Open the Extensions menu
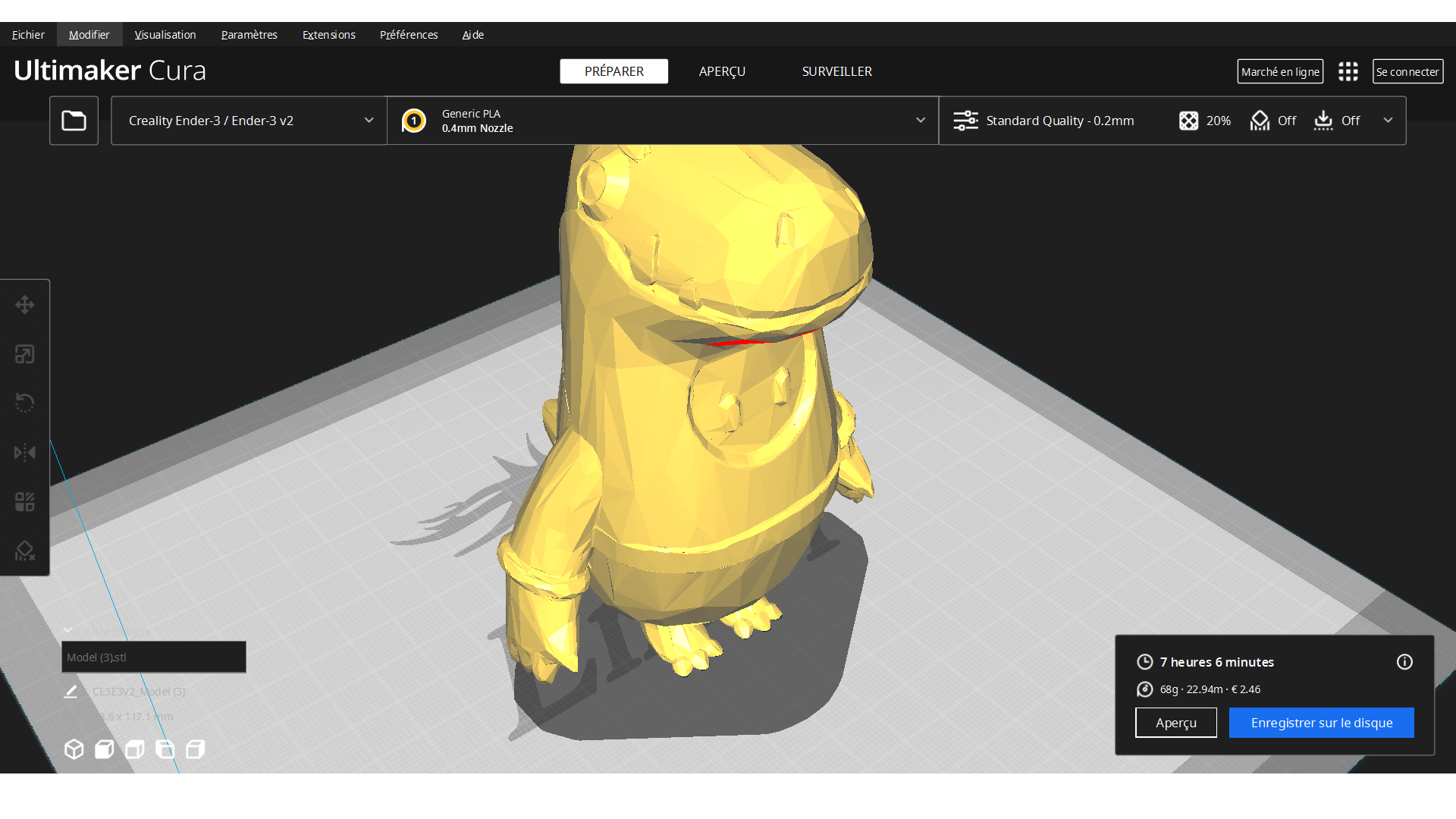Image resolution: width=1456 pixels, height=819 pixels. pyautogui.click(x=328, y=35)
